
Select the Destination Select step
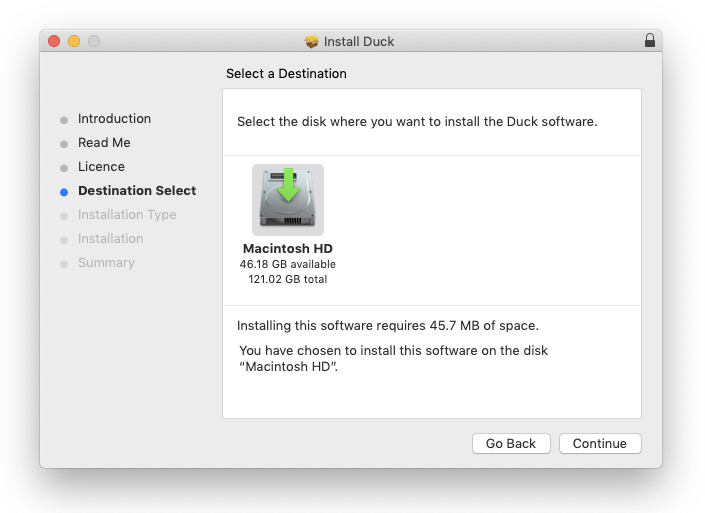pyautogui.click(x=137, y=191)
